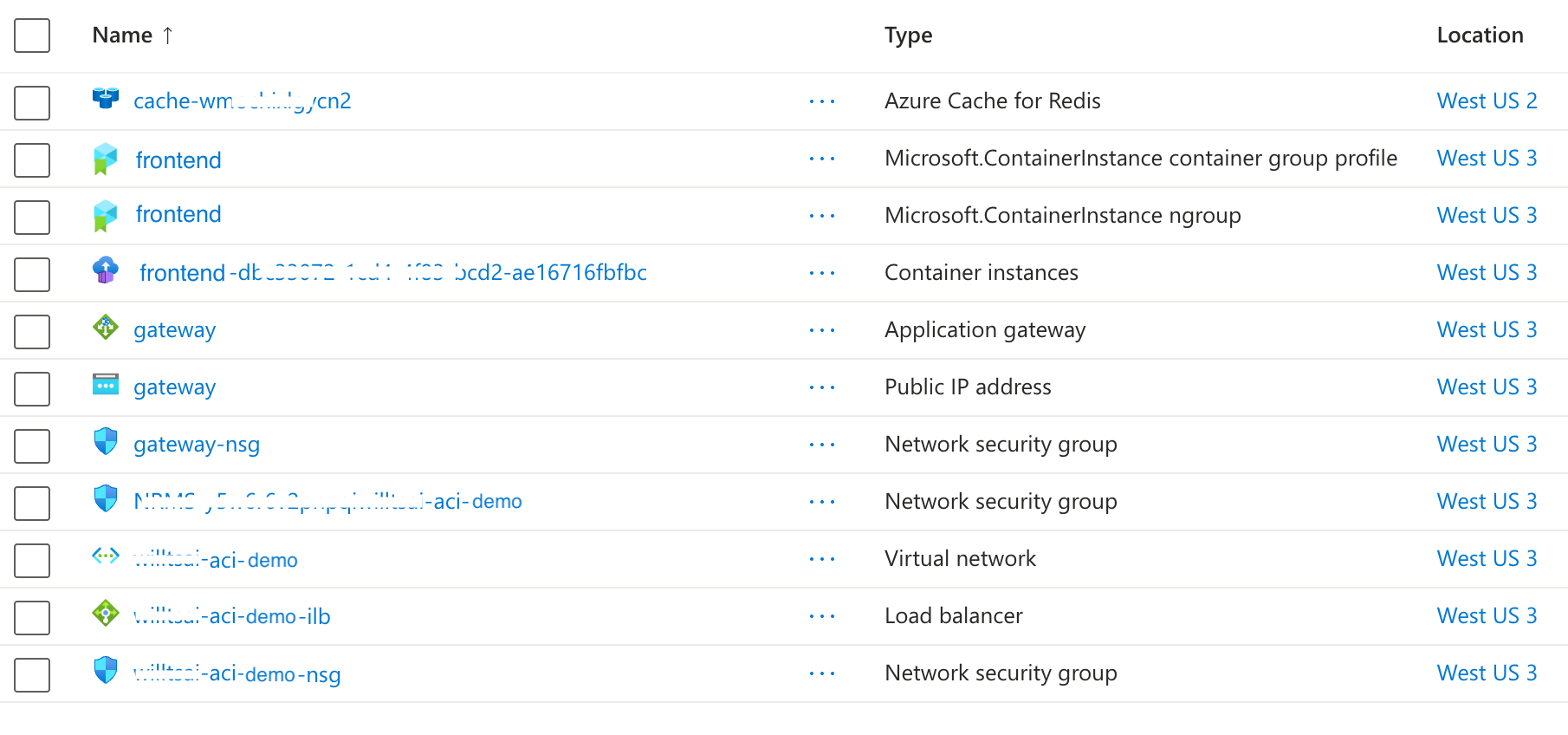Open more options for container group profile row
Screen dimensions: 1568x735
821,159
